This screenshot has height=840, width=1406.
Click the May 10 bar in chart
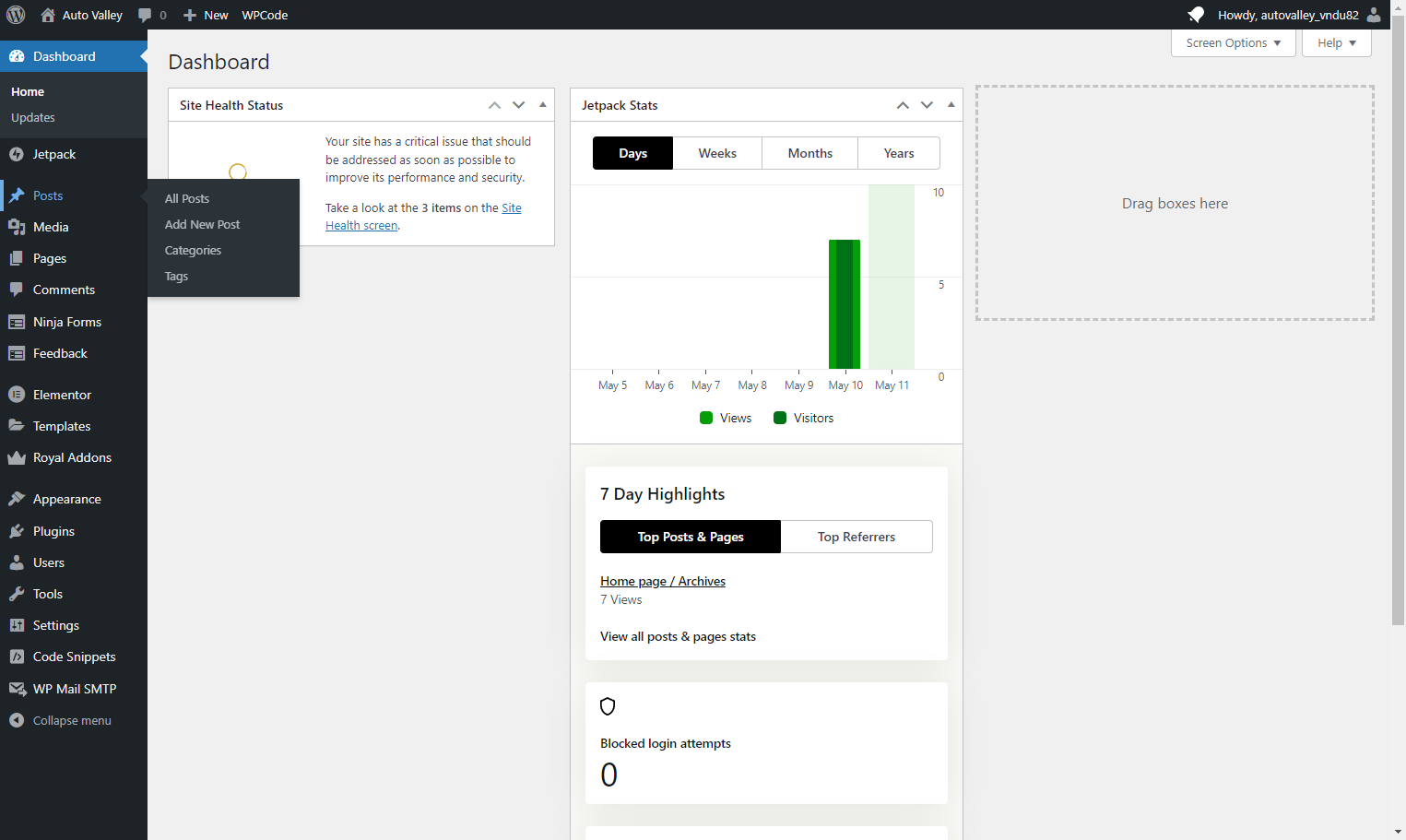[x=845, y=304]
